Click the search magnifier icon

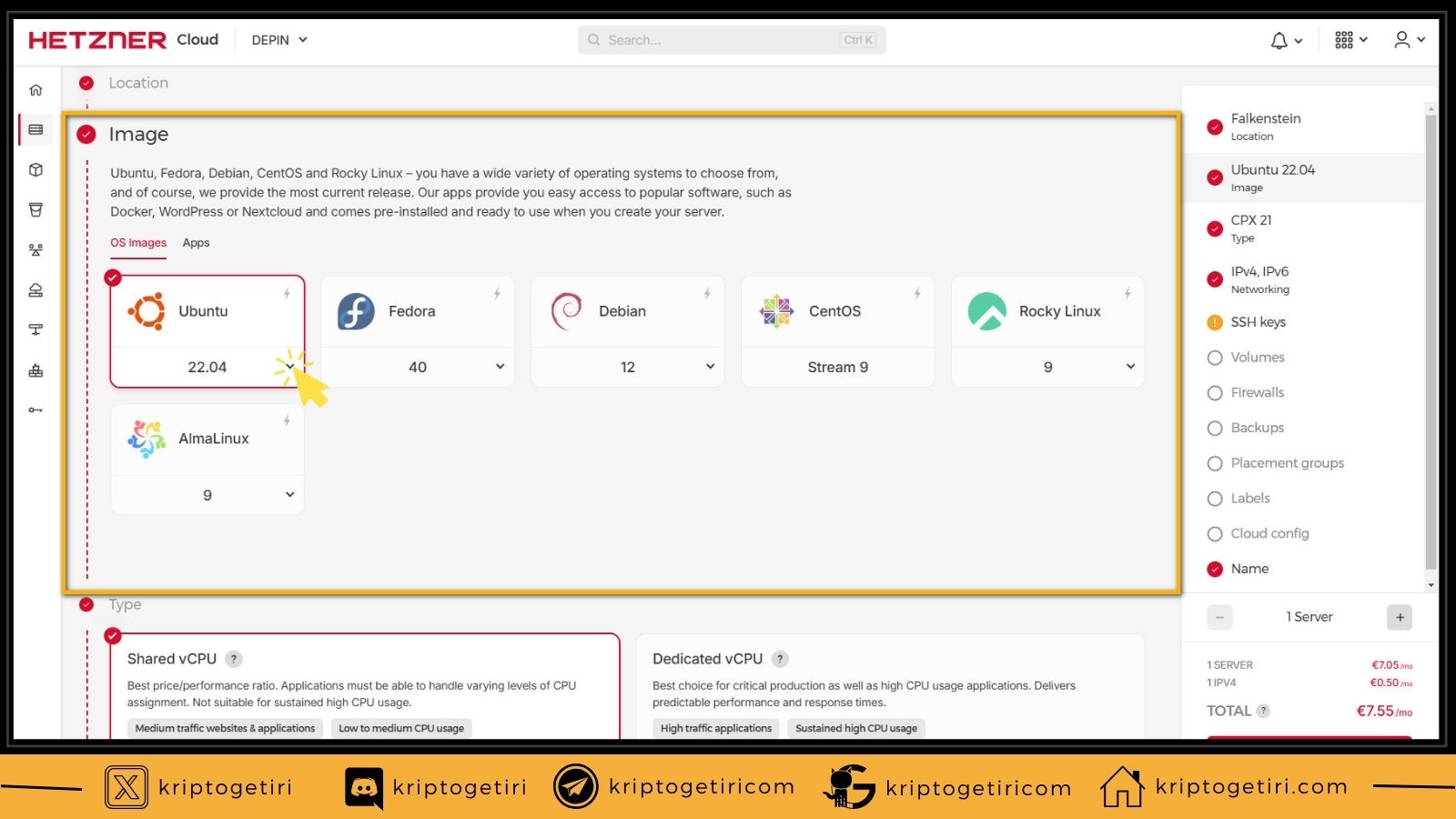pyautogui.click(x=593, y=40)
